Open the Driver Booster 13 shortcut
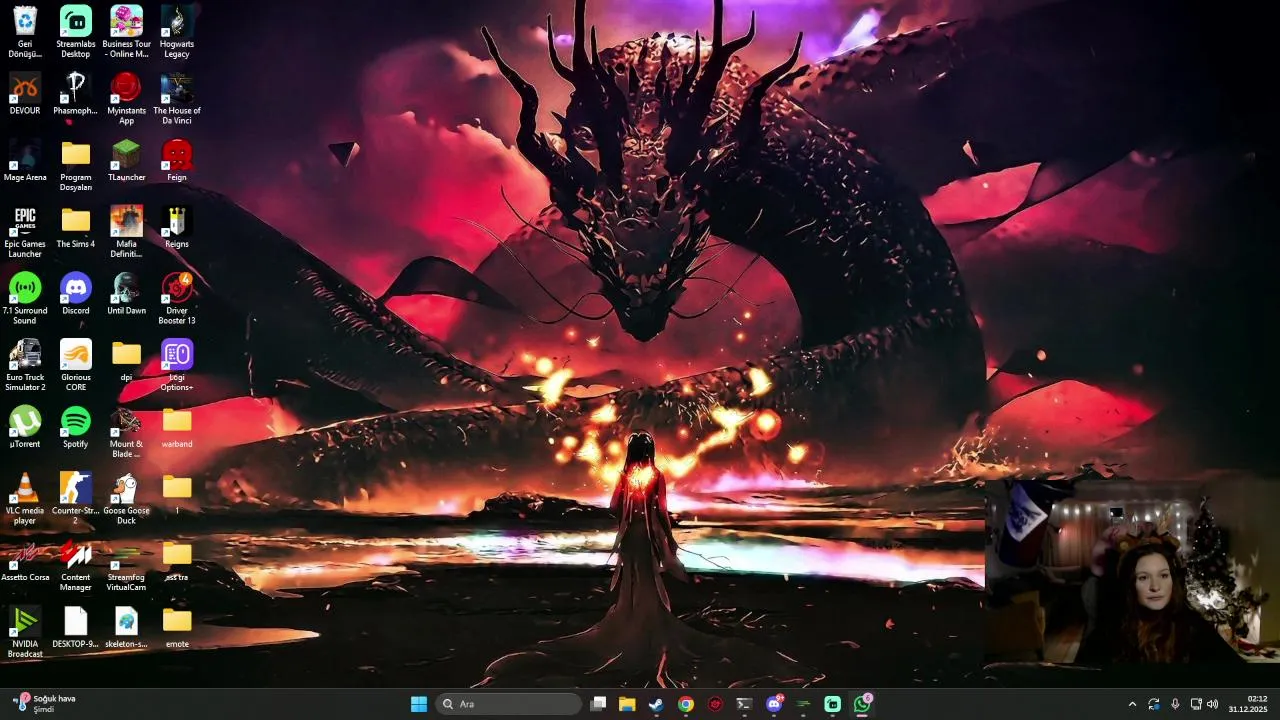This screenshot has width=1280, height=720. (177, 299)
